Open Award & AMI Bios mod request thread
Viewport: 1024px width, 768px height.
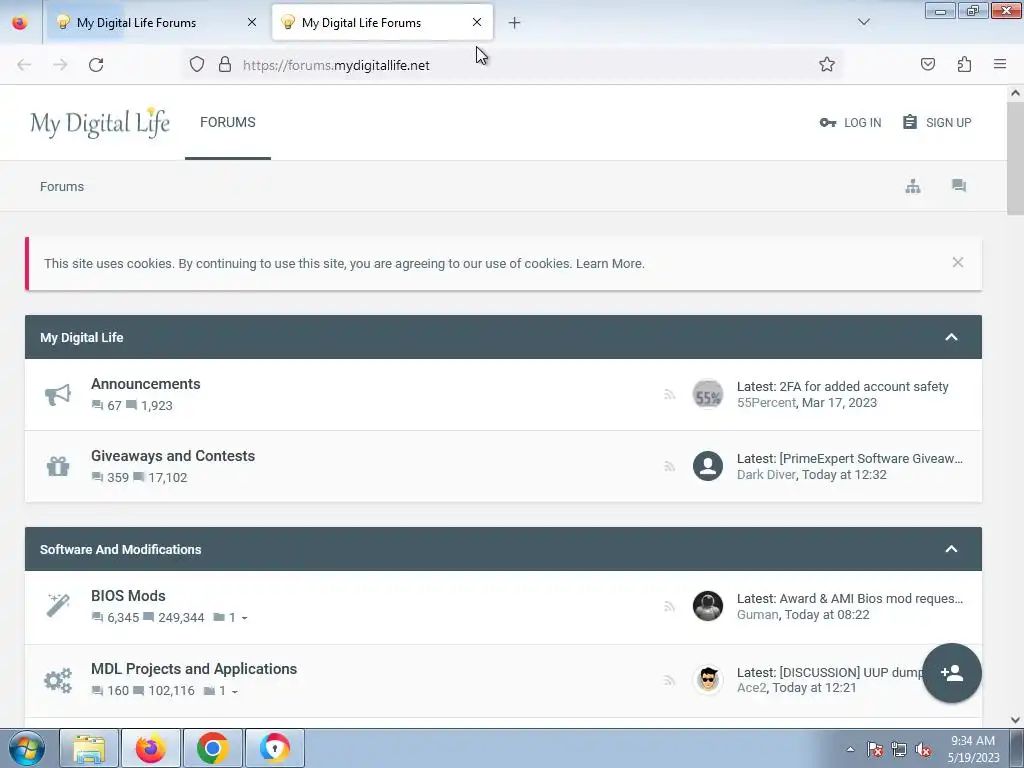tap(871, 599)
